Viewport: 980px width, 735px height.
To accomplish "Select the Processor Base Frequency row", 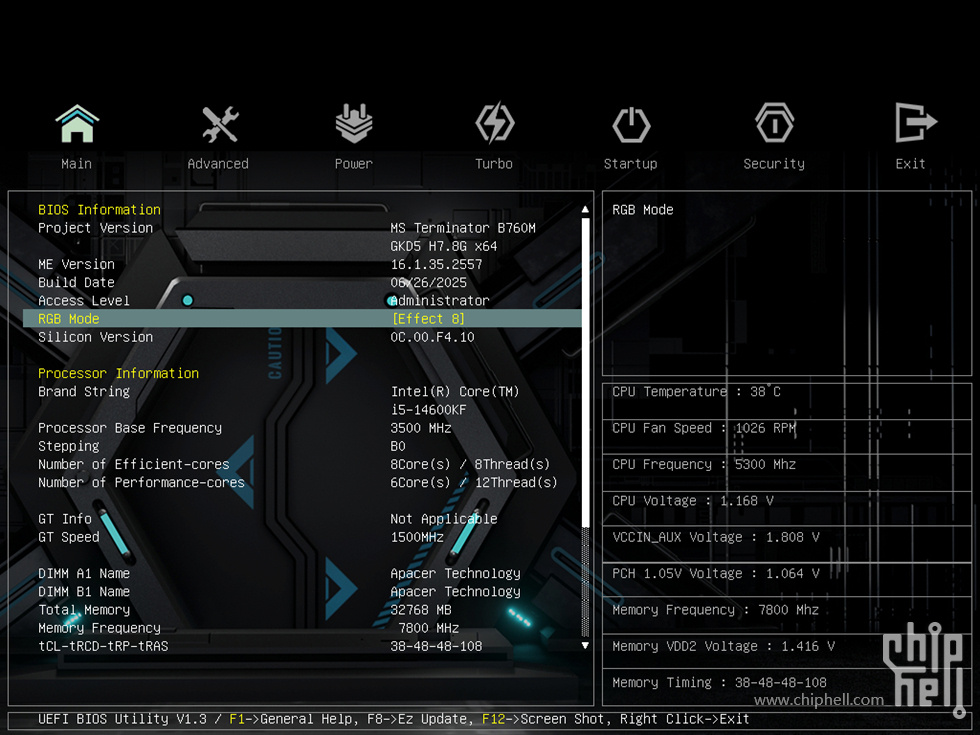I will click(x=130, y=428).
